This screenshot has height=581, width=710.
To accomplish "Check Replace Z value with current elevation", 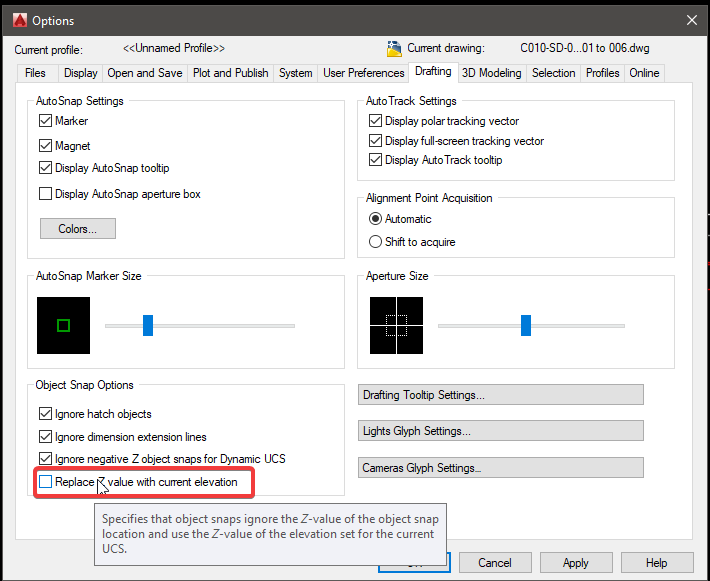I will click(46, 482).
